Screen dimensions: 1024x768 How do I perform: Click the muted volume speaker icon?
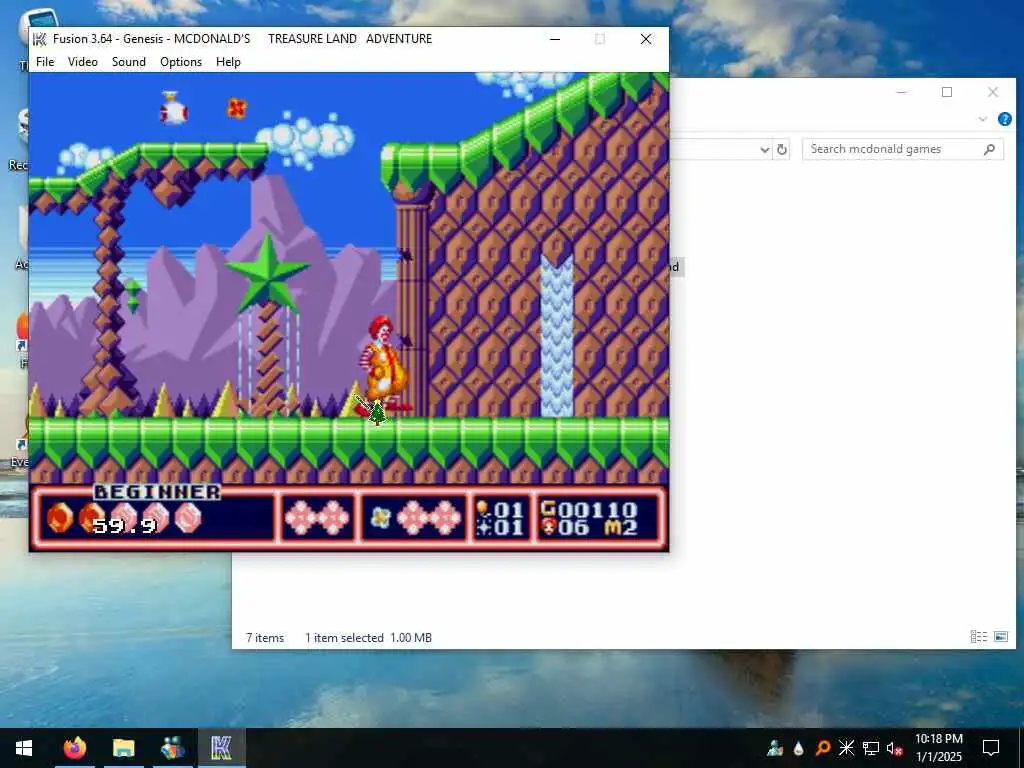pyautogui.click(x=894, y=748)
